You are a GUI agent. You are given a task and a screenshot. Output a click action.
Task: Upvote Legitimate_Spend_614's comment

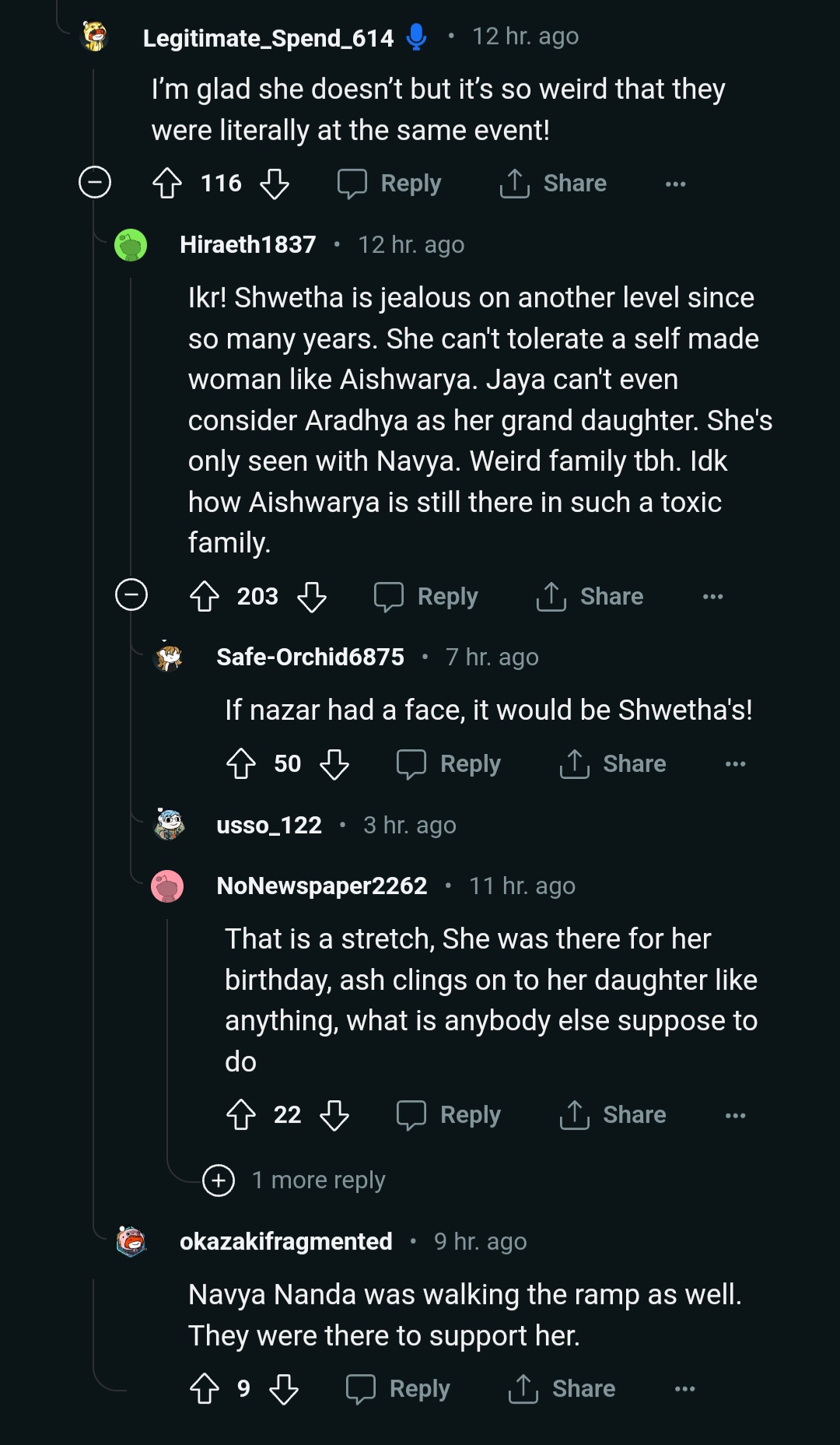pos(167,184)
